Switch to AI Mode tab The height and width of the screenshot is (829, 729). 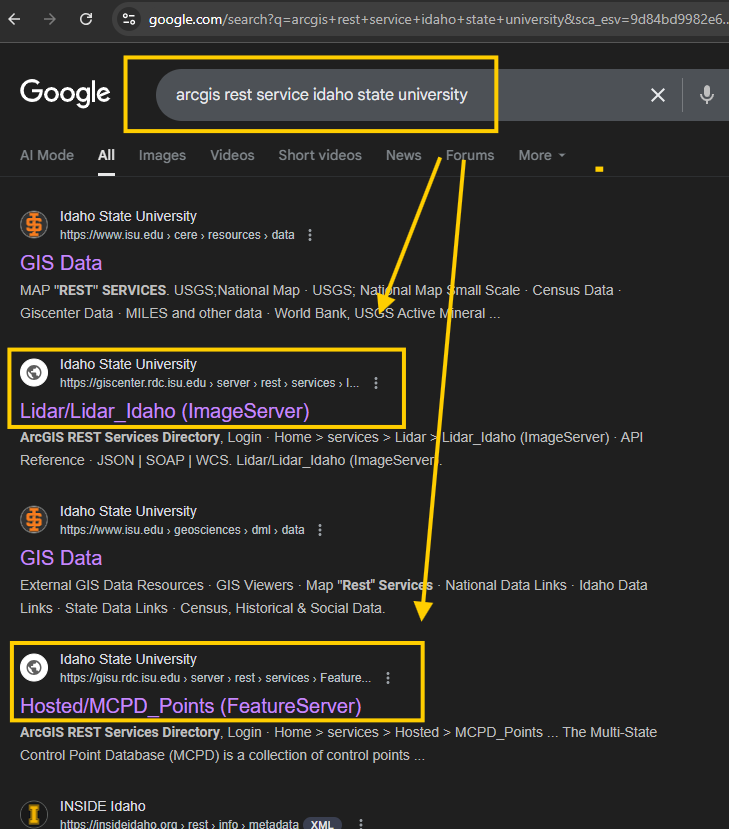(47, 155)
